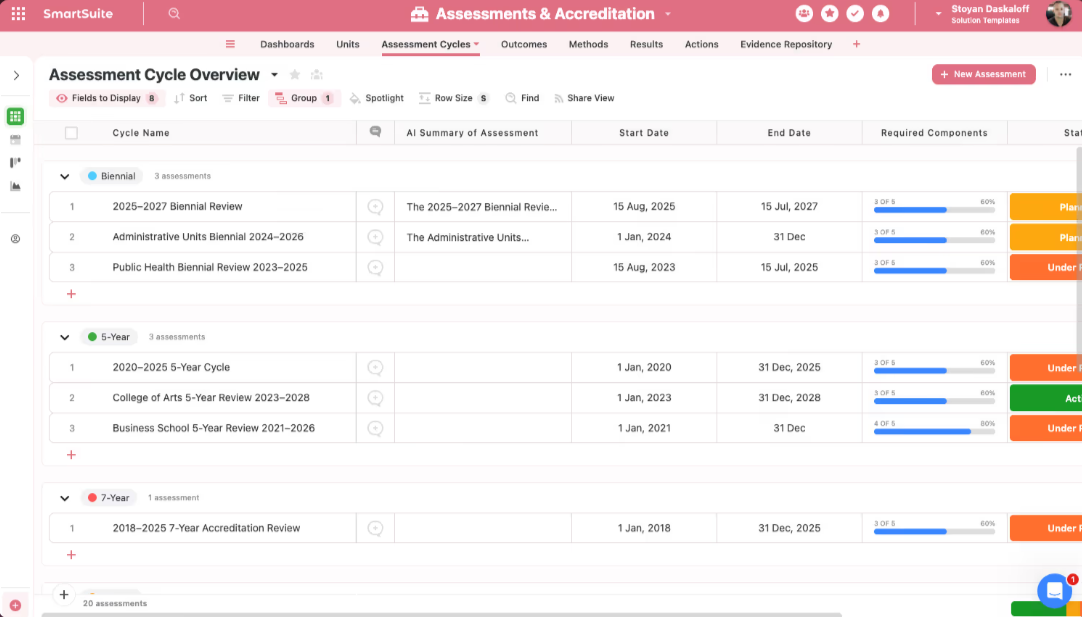Switch to the Actions tab

(702, 44)
